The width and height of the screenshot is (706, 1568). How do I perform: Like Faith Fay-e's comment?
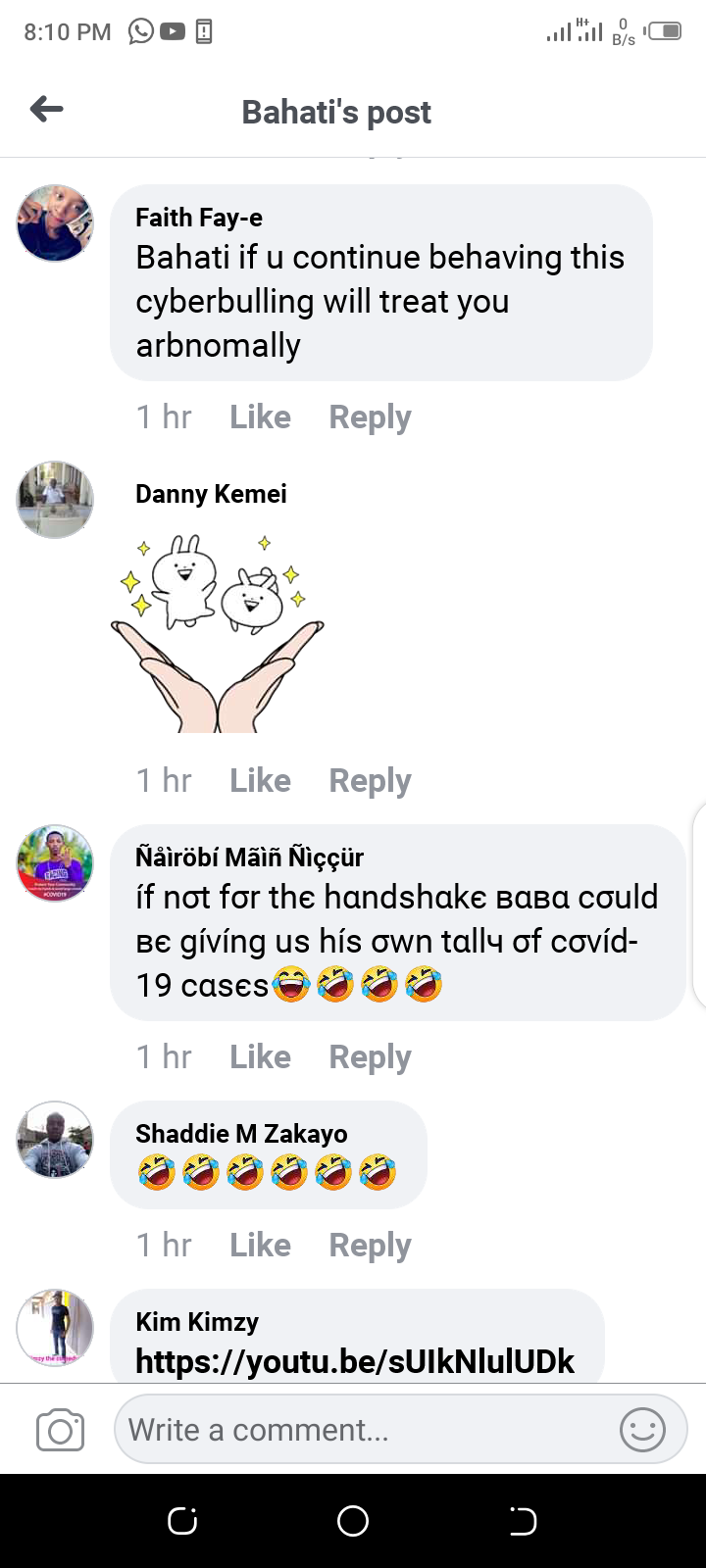[x=260, y=417]
